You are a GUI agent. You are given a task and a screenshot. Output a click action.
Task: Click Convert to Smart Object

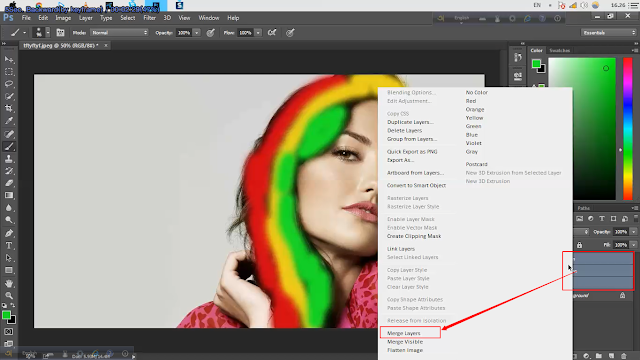[416, 185]
